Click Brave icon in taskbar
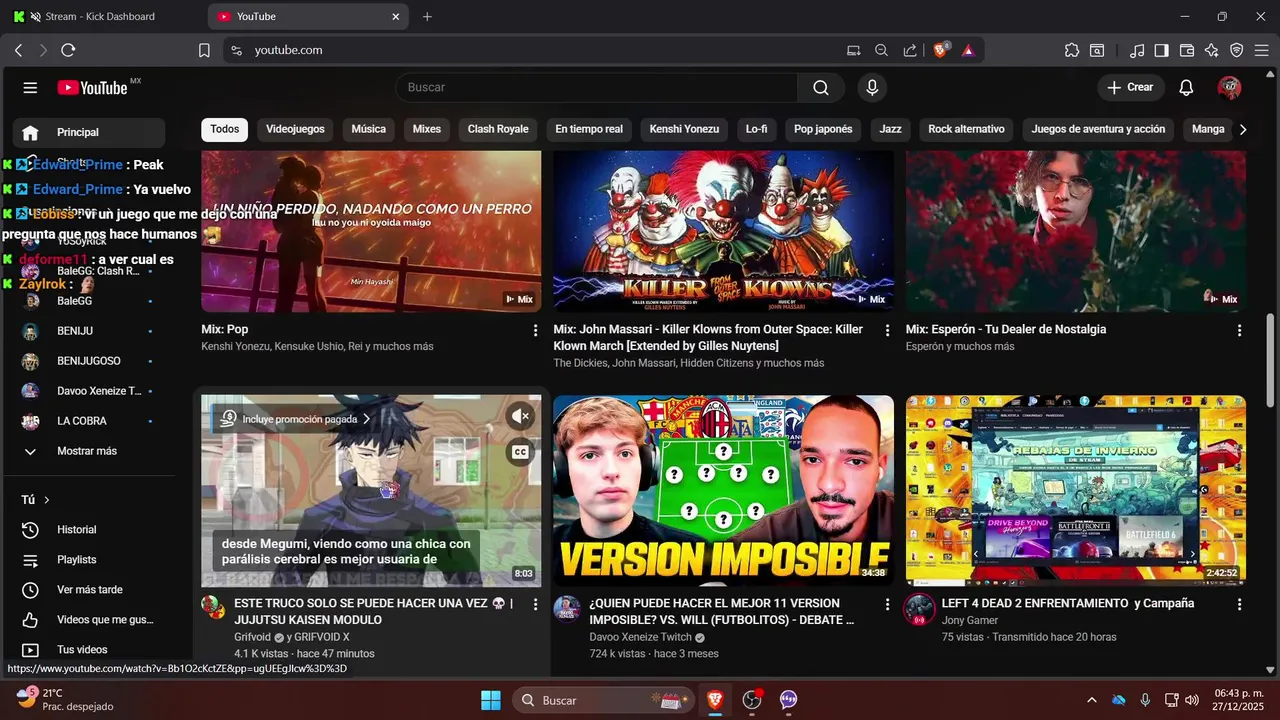This screenshot has width=1280, height=720. pos(715,700)
